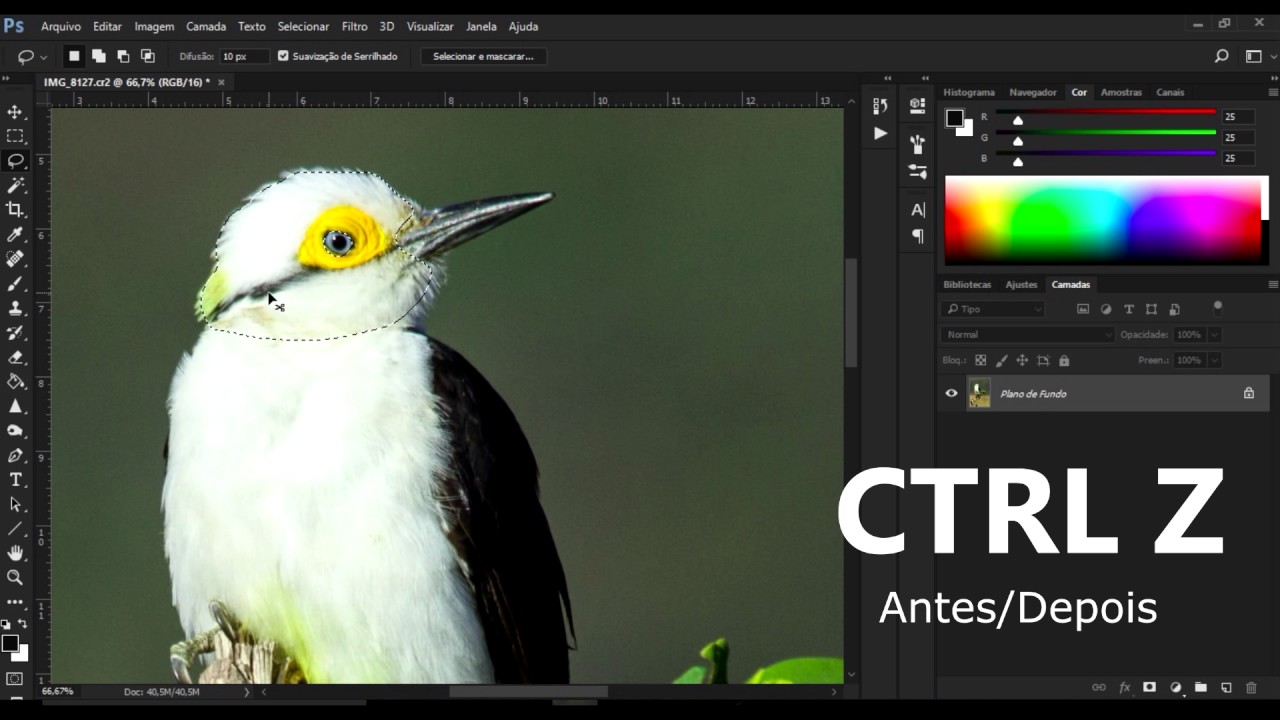Viewport: 1280px width, 720px height.
Task: Switch to the Histograma tab
Action: 969,92
